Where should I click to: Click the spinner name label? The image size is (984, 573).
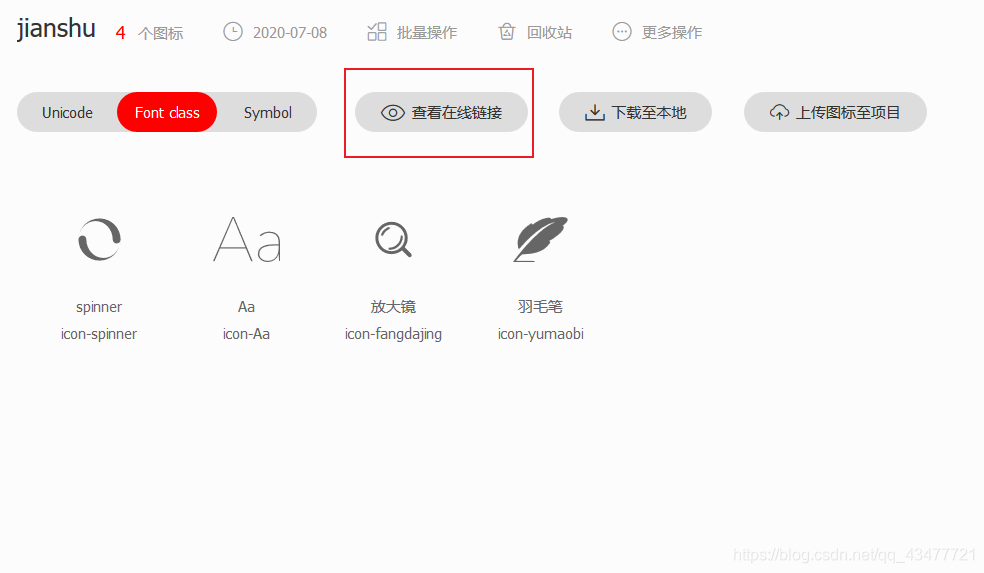[x=99, y=308]
